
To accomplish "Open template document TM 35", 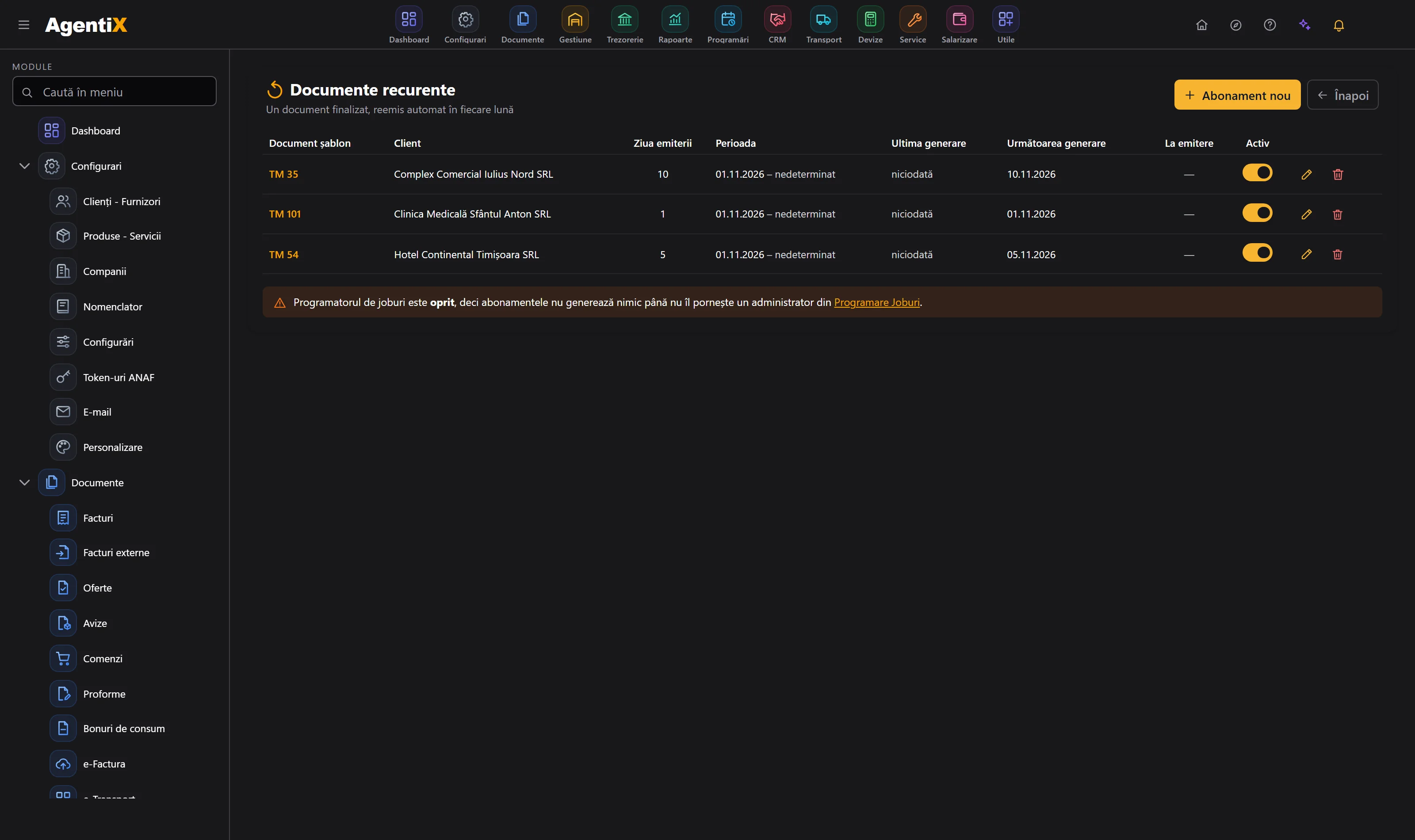I will pyautogui.click(x=283, y=174).
